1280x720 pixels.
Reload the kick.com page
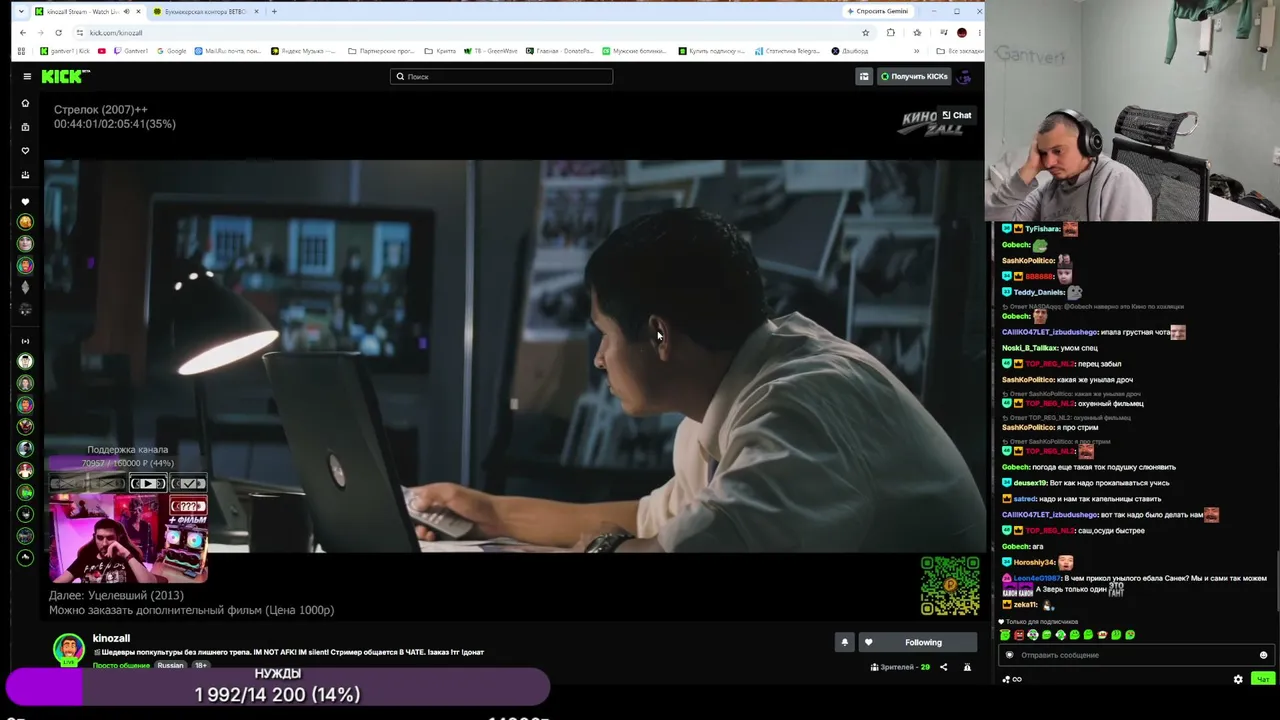58,32
